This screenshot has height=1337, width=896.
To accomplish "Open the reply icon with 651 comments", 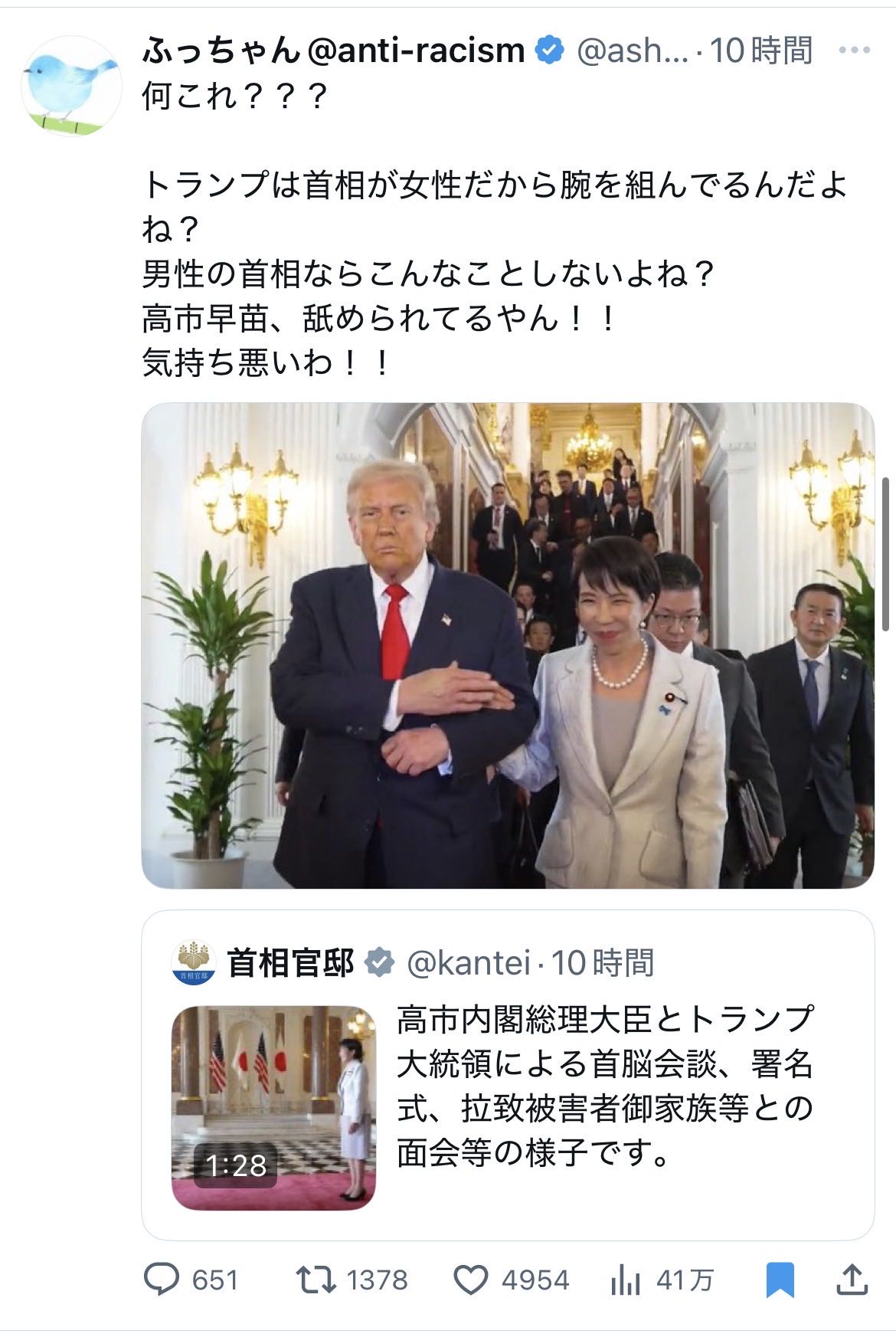I will click(162, 1279).
